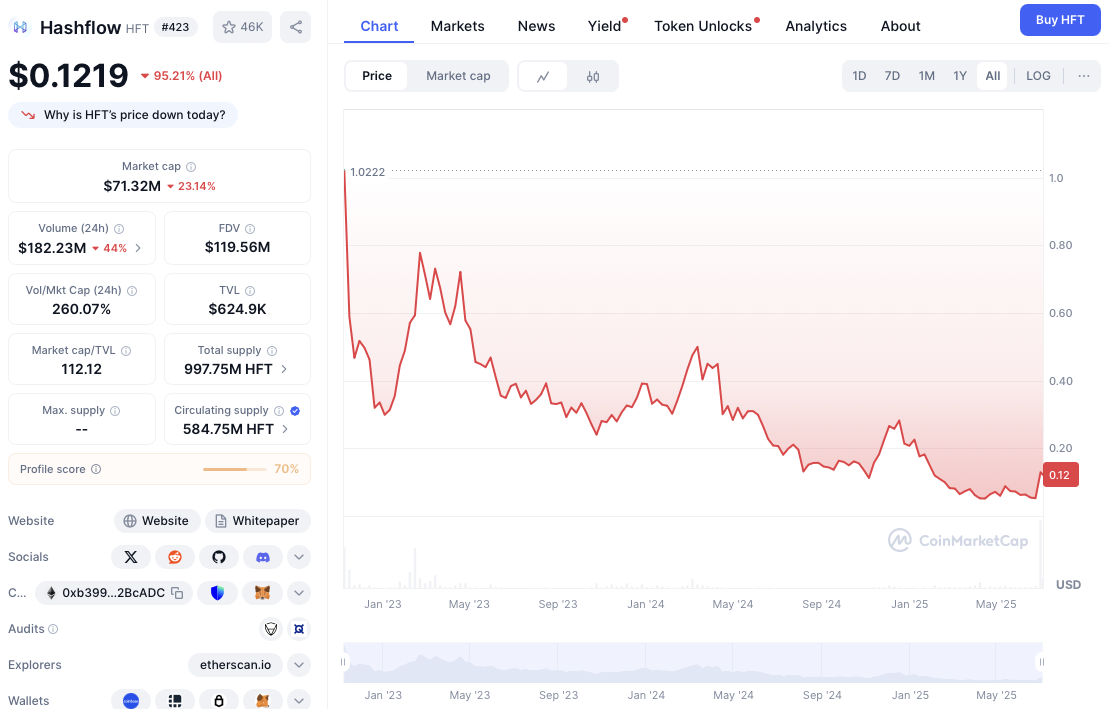1109x709 pixels.
Task: Toggle LOG scale on chart
Action: 1038,76
